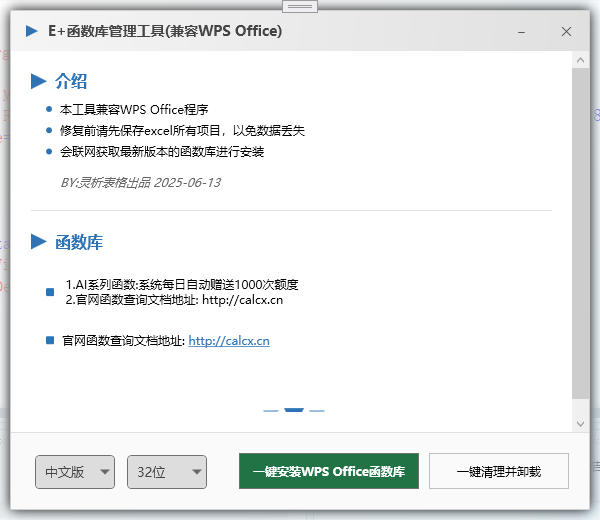The image size is (600, 520).
Task: Click the drag handle at window top edge
Action: tap(299, 6)
